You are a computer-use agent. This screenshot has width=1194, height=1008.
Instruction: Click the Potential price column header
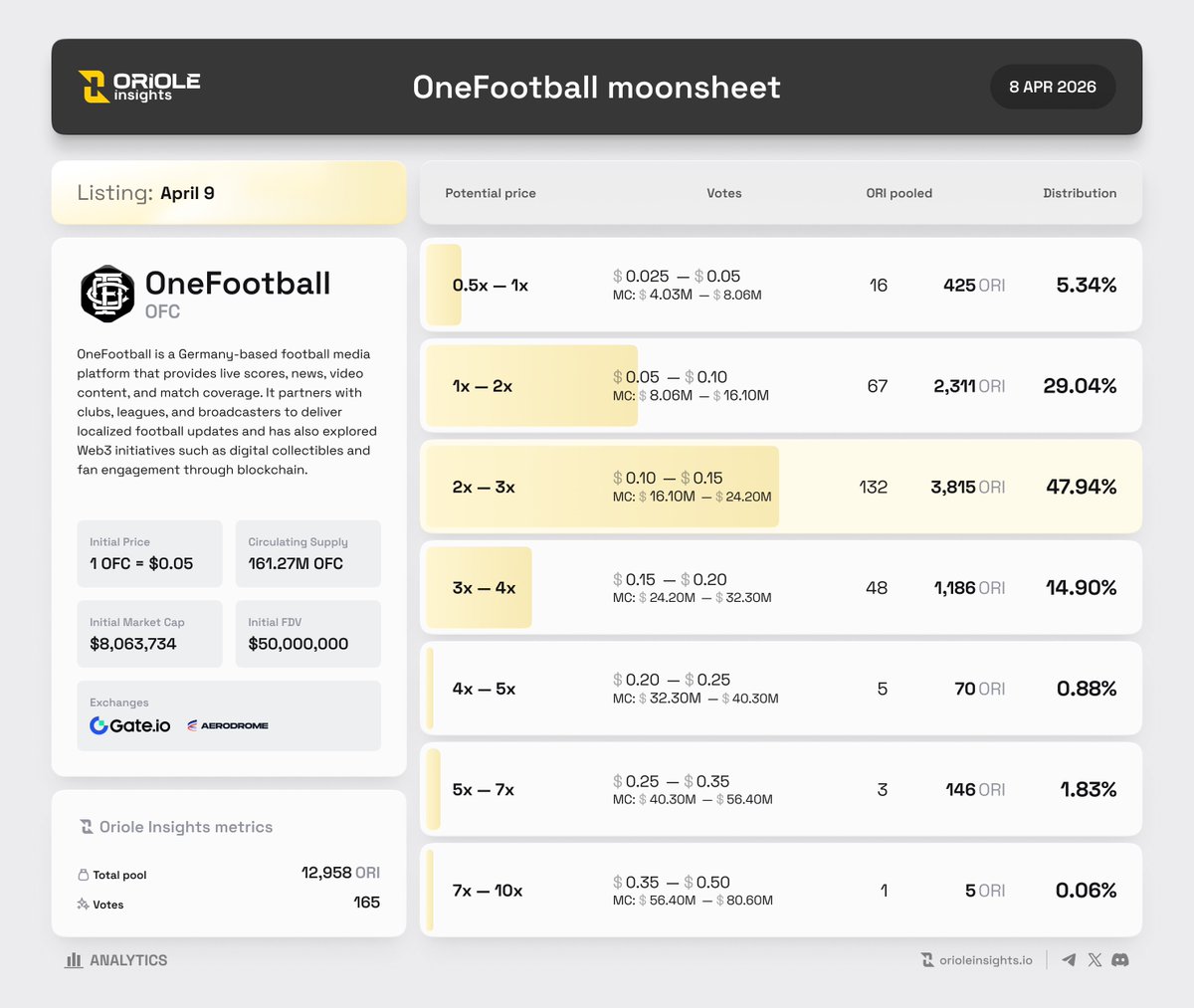point(491,193)
